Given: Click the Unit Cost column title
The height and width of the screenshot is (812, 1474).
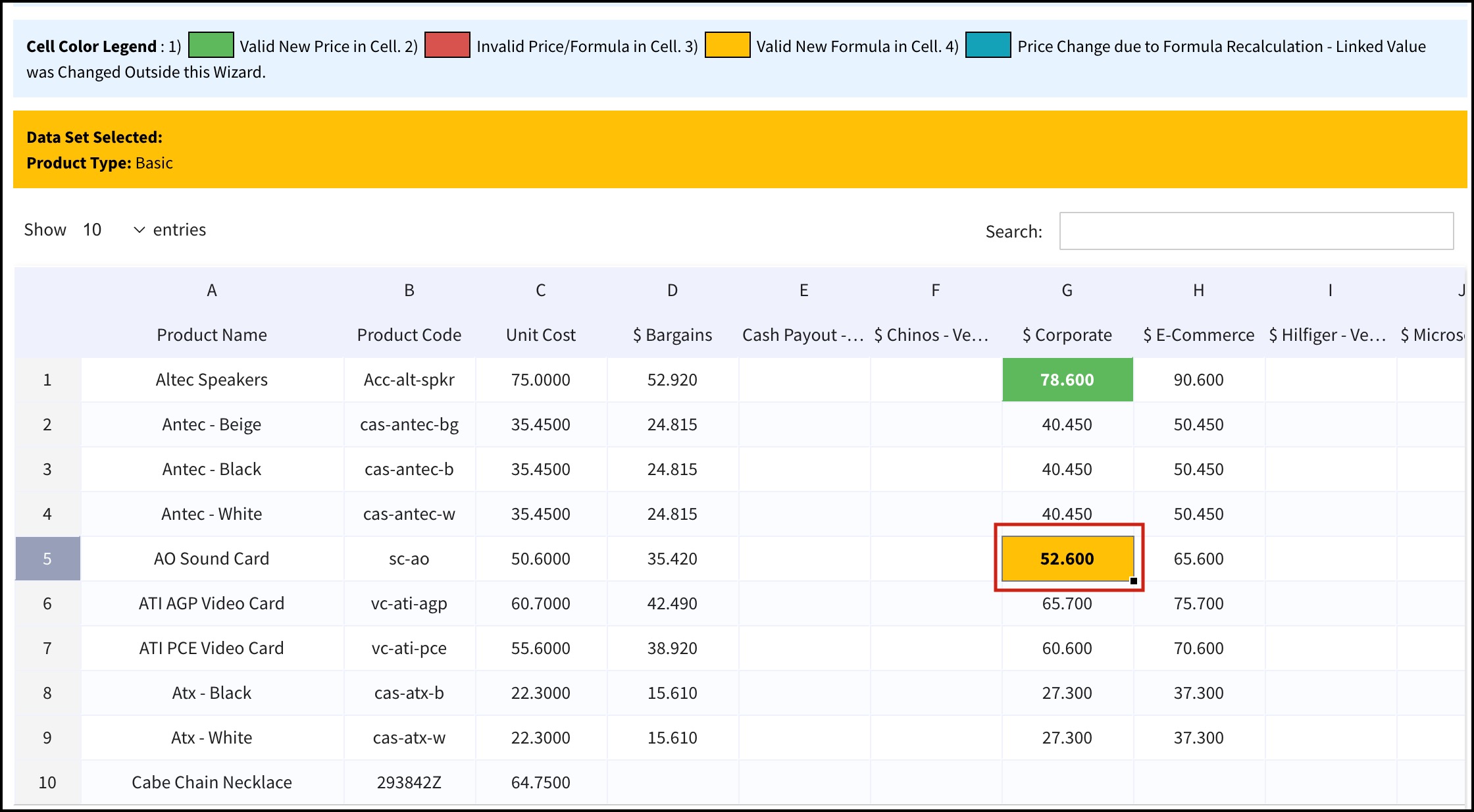Looking at the screenshot, I should (541, 335).
